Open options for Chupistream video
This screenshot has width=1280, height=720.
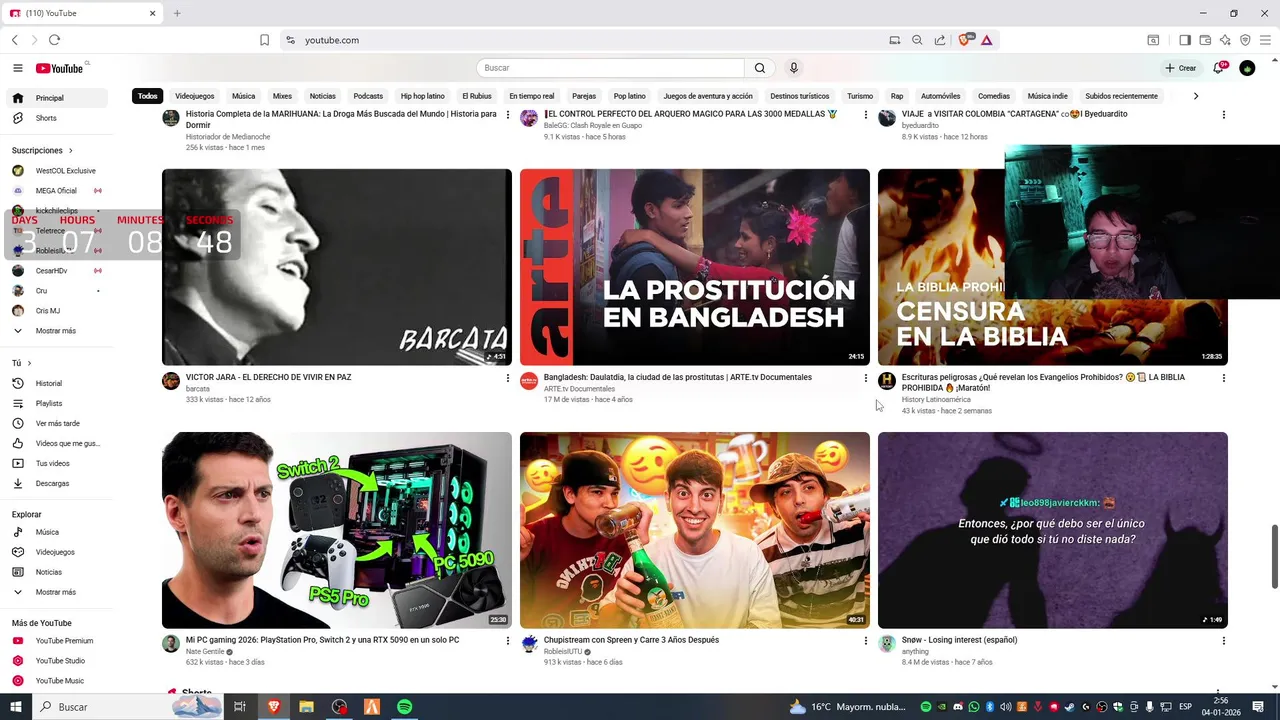tap(865, 641)
